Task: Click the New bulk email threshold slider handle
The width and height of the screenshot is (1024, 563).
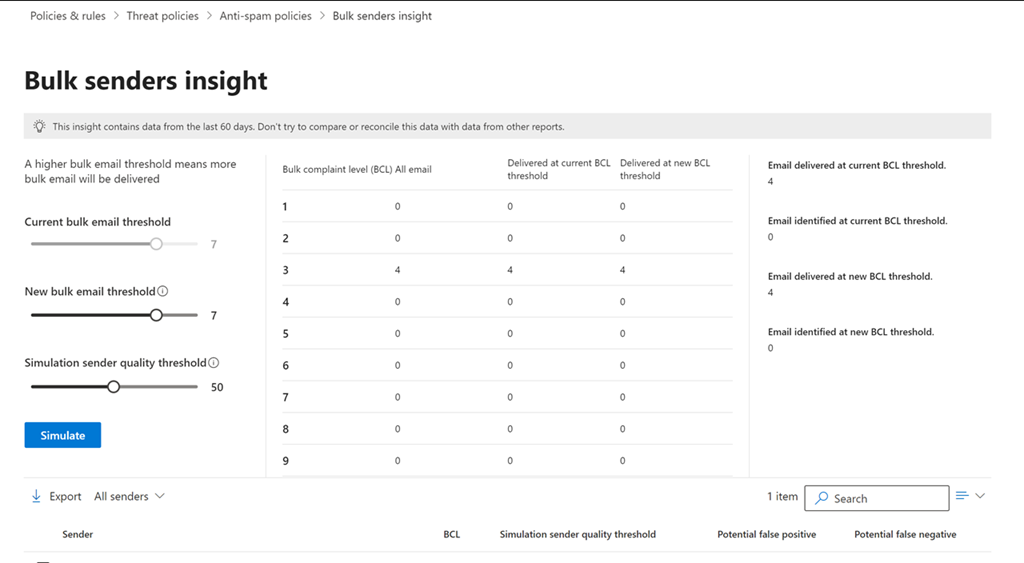Action: click(x=156, y=315)
